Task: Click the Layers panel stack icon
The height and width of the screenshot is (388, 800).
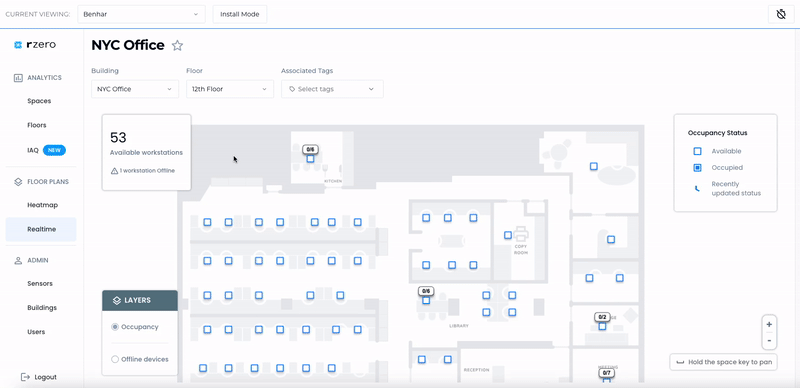Action: 116,301
